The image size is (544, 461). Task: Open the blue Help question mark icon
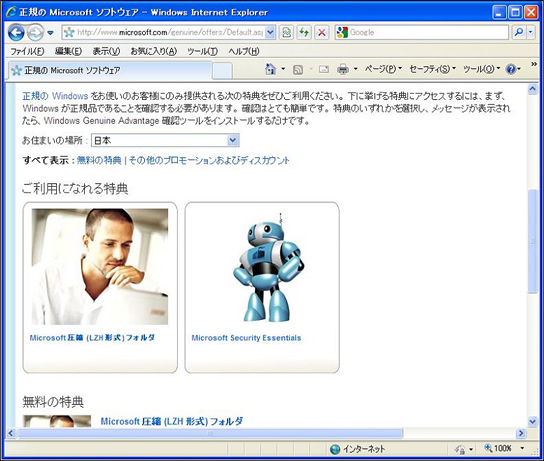[511, 69]
